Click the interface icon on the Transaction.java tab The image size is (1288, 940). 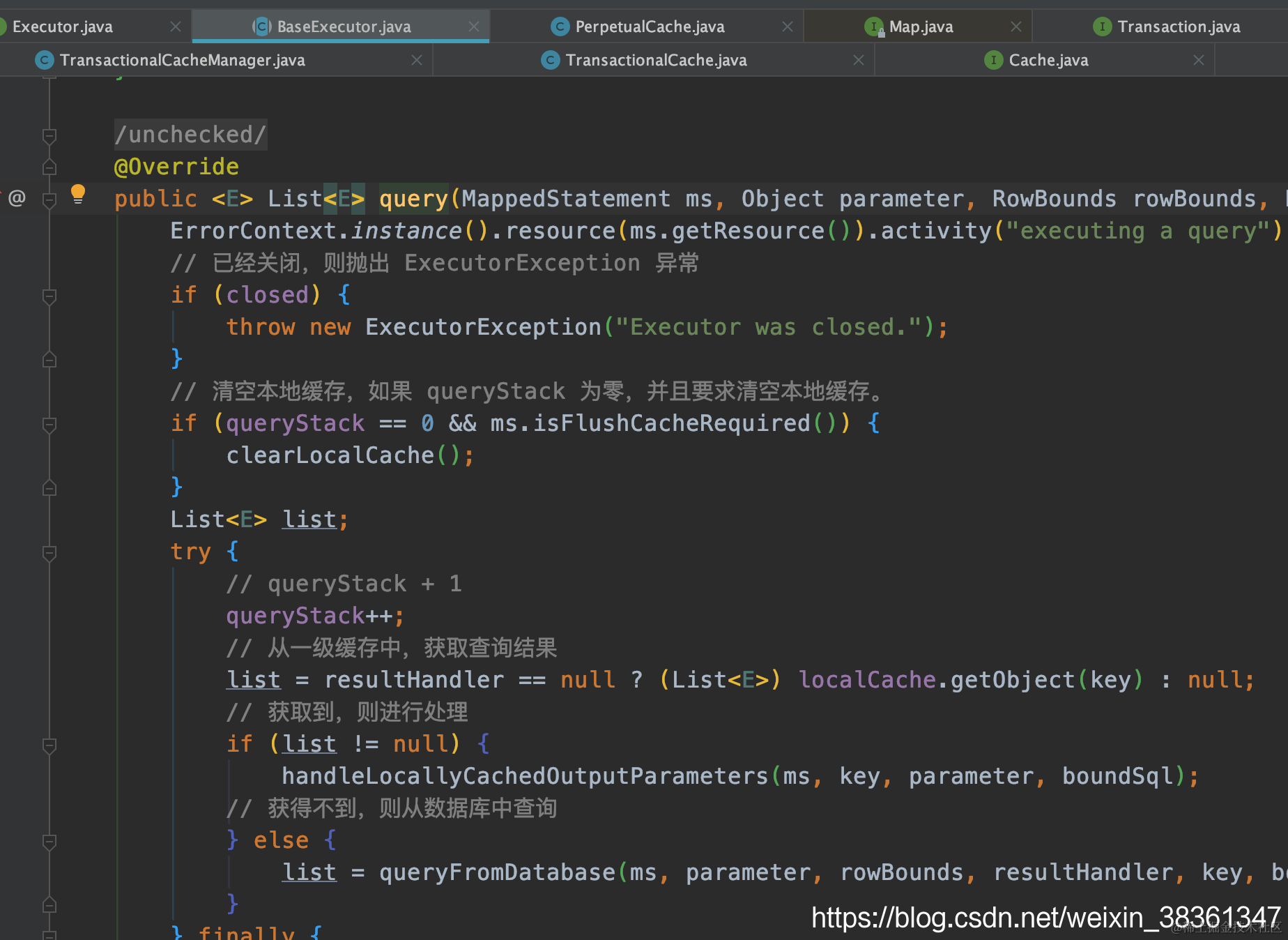(x=1102, y=26)
